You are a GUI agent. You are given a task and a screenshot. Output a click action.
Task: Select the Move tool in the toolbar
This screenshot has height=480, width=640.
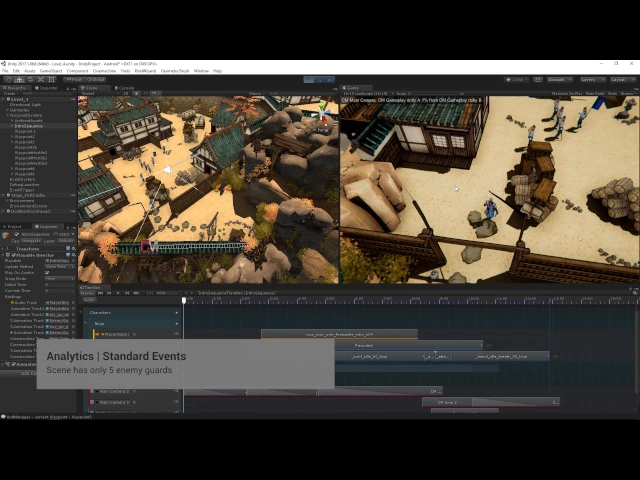pos(19,80)
